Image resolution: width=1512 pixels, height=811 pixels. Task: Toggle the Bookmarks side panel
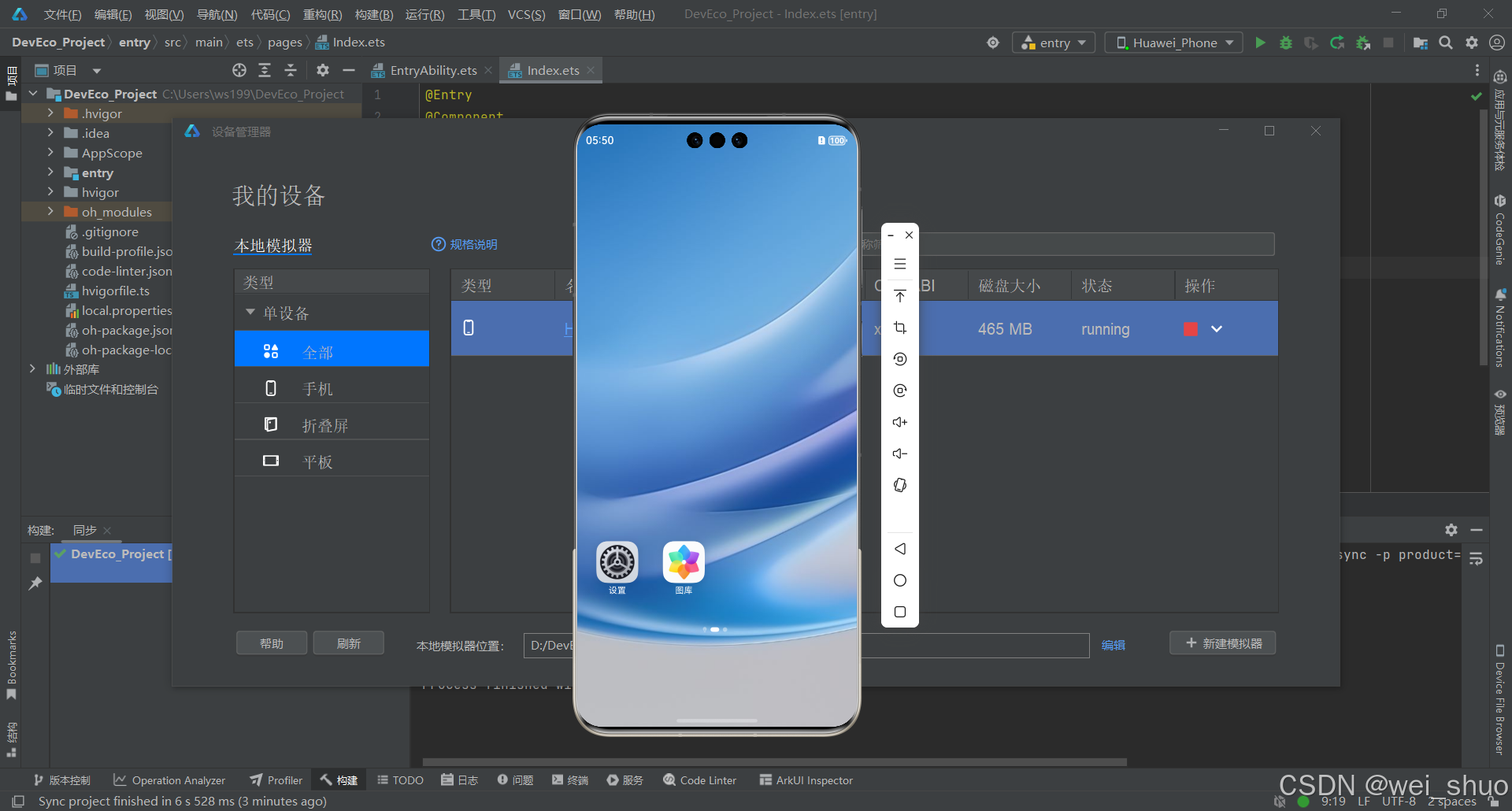11,665
